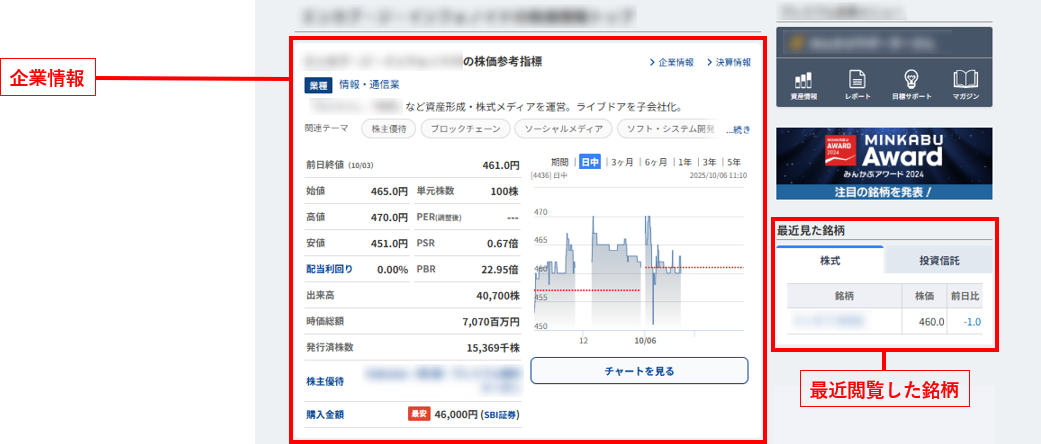Click the 22.95倍 PBR value
This screenshot has width=1041, height=444.
point(499,269)
